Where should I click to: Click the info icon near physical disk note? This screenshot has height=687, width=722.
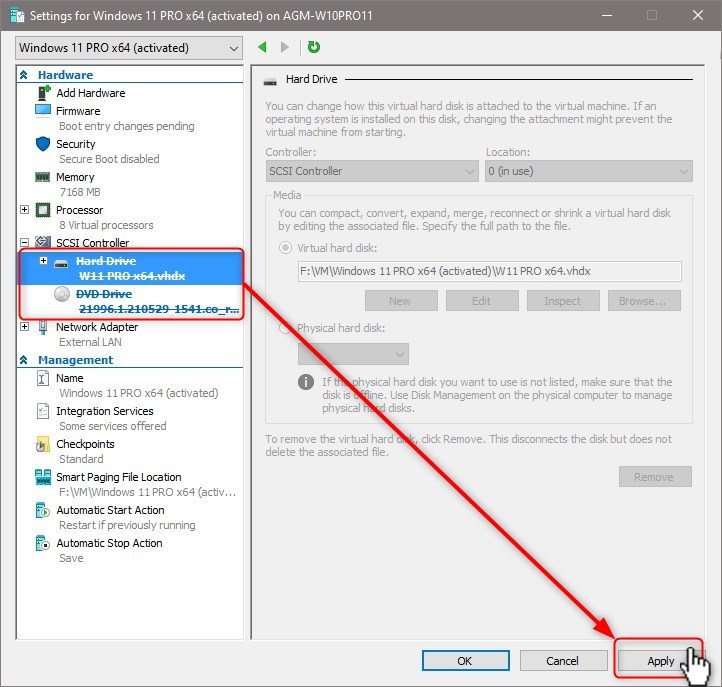coord(306,382)
